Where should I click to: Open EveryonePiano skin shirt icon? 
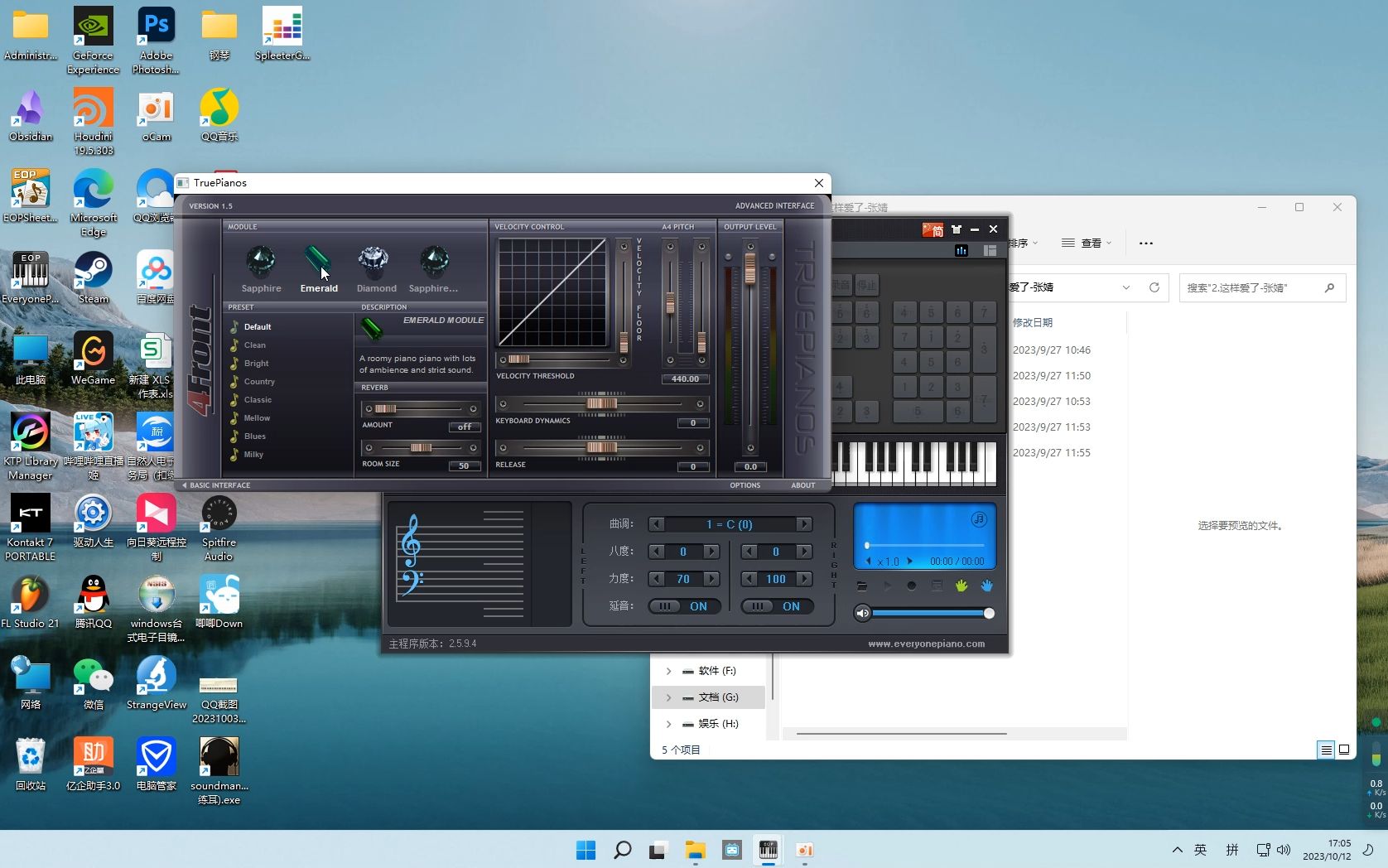point(957,229)
